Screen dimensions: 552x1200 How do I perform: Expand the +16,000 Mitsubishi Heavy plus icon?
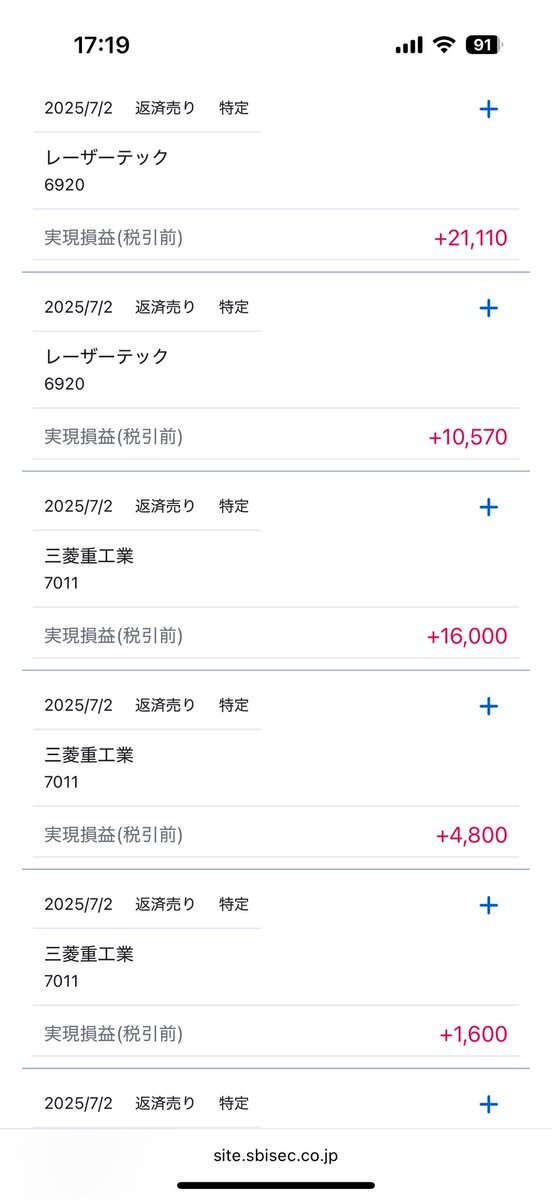coord(489,507)
